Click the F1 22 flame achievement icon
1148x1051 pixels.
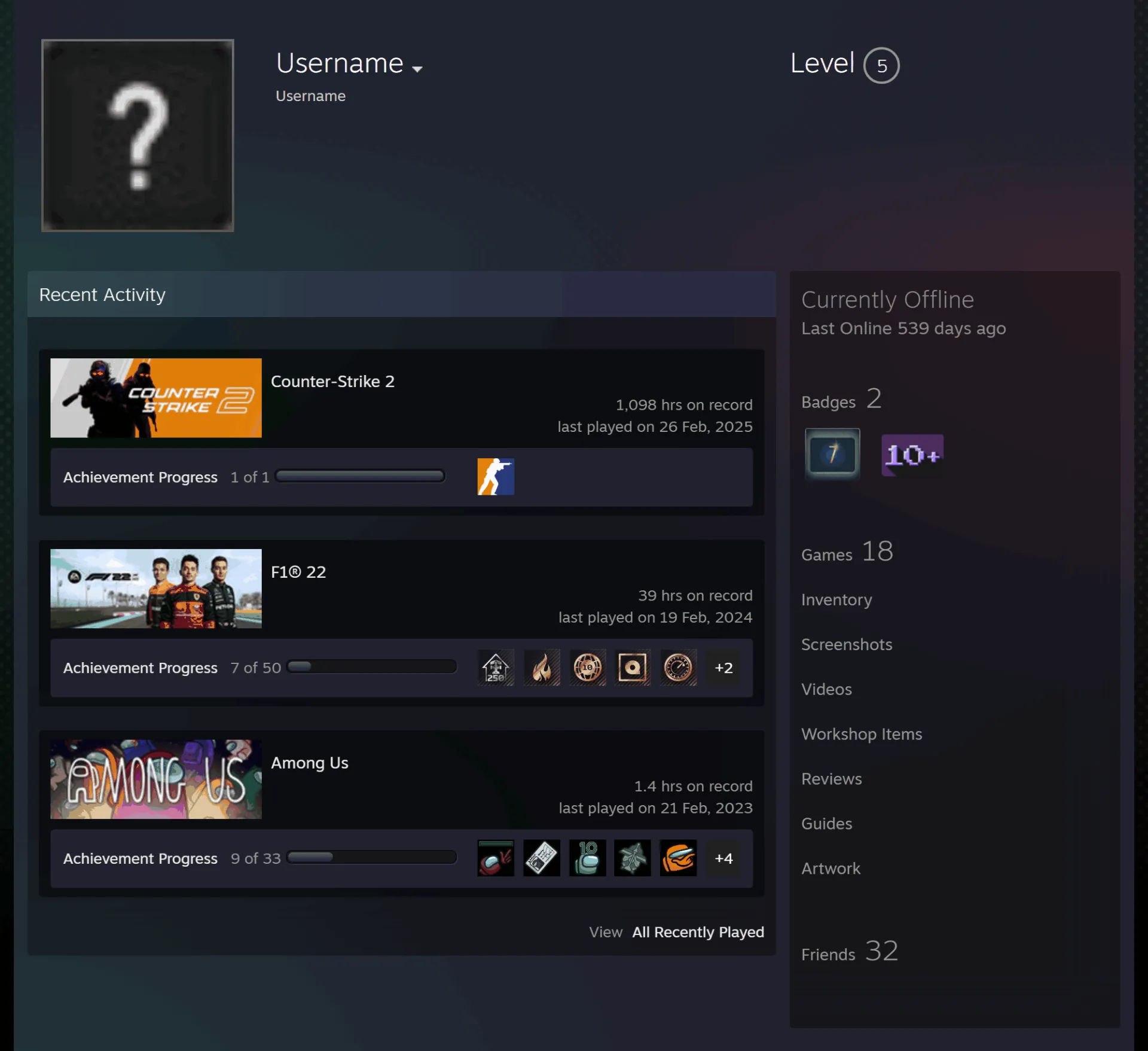(542, 668)
